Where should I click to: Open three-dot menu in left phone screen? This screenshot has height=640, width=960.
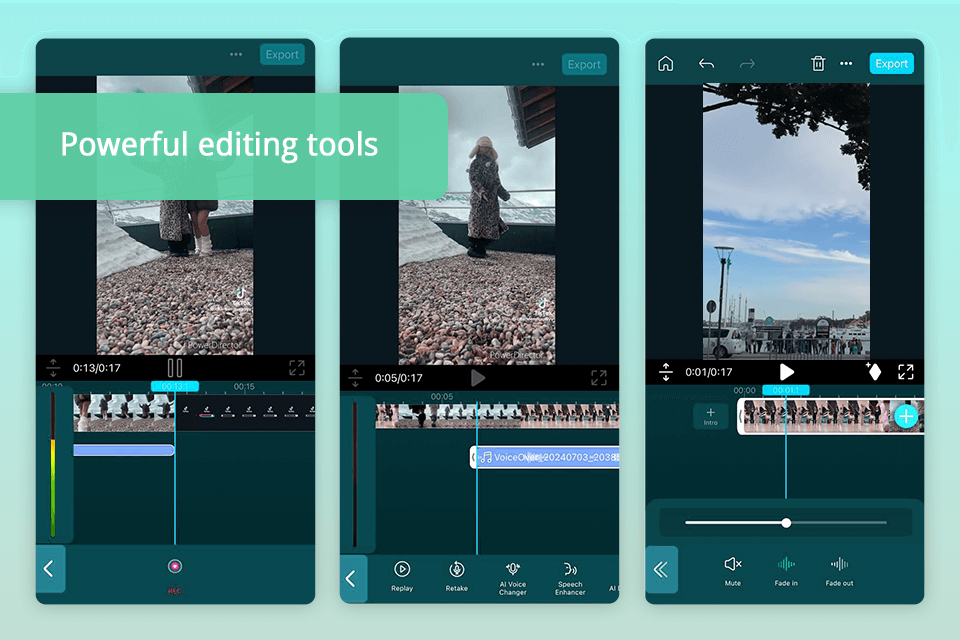(236, 55)
